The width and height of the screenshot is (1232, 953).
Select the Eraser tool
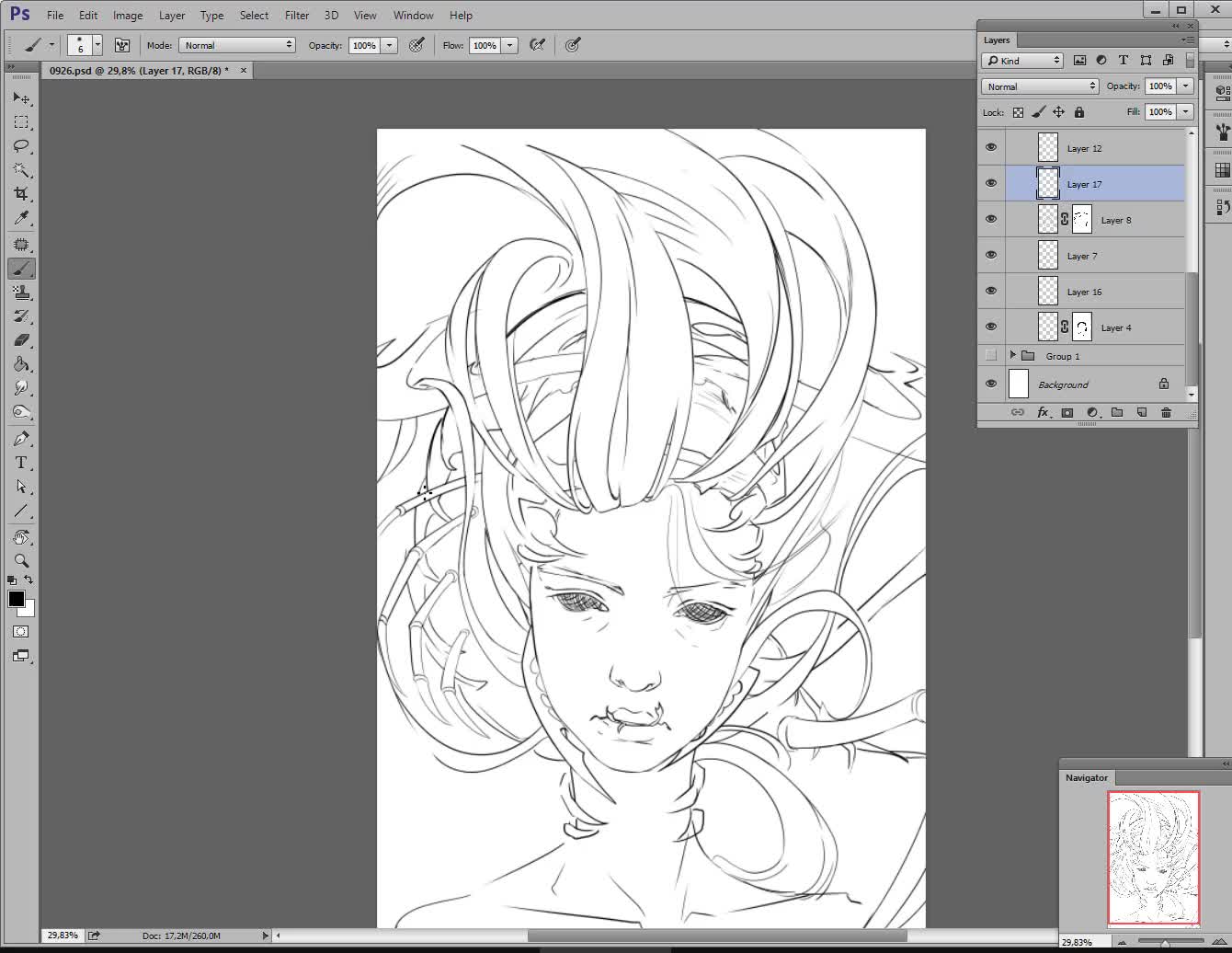(x=21, y=340)
